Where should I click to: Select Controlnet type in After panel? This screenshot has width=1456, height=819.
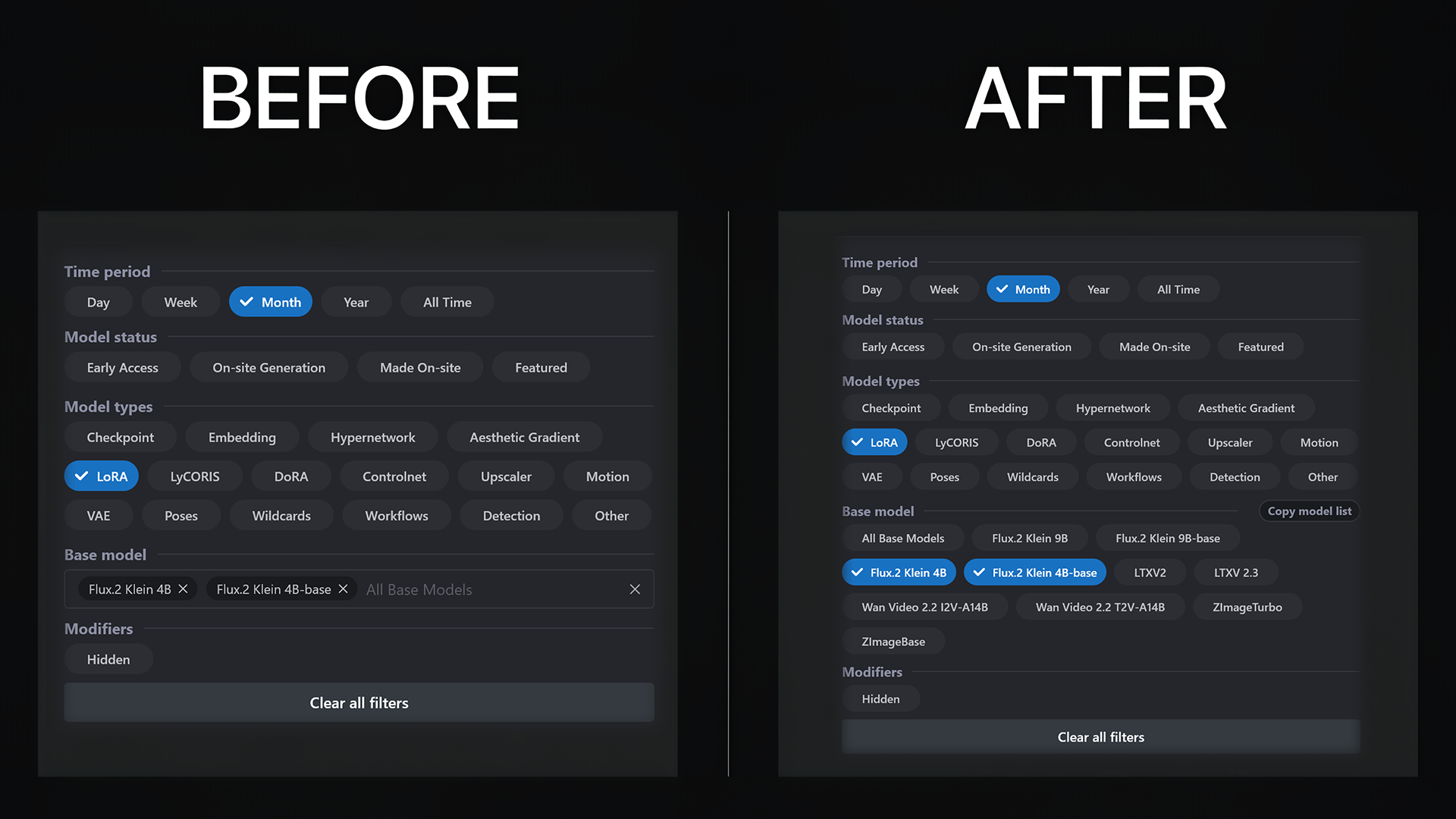(x=1132, y=442)
